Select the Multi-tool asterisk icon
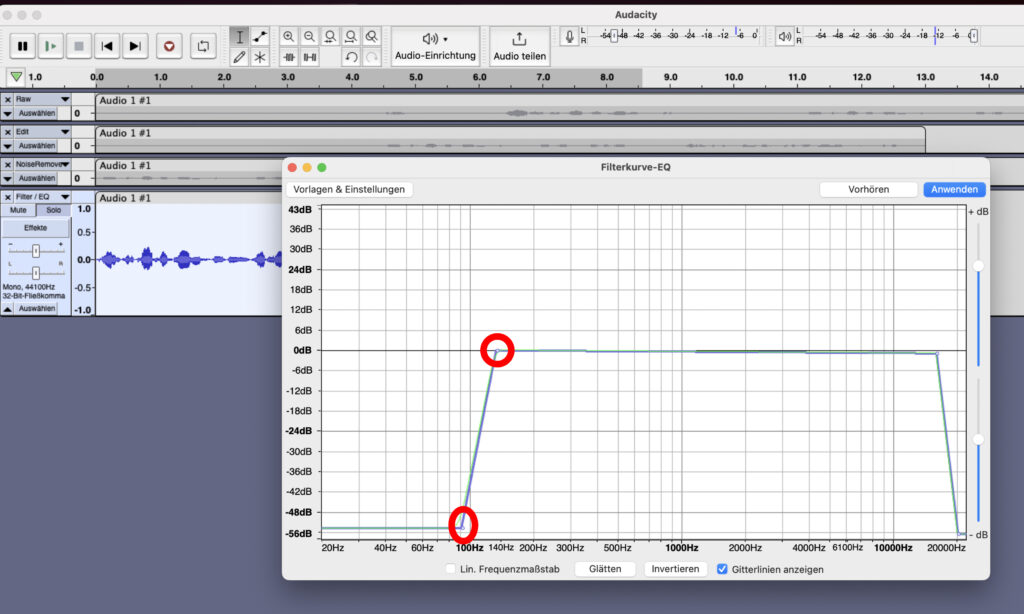The height and width of the screenshot is (614, 1024). click(260, 57)
